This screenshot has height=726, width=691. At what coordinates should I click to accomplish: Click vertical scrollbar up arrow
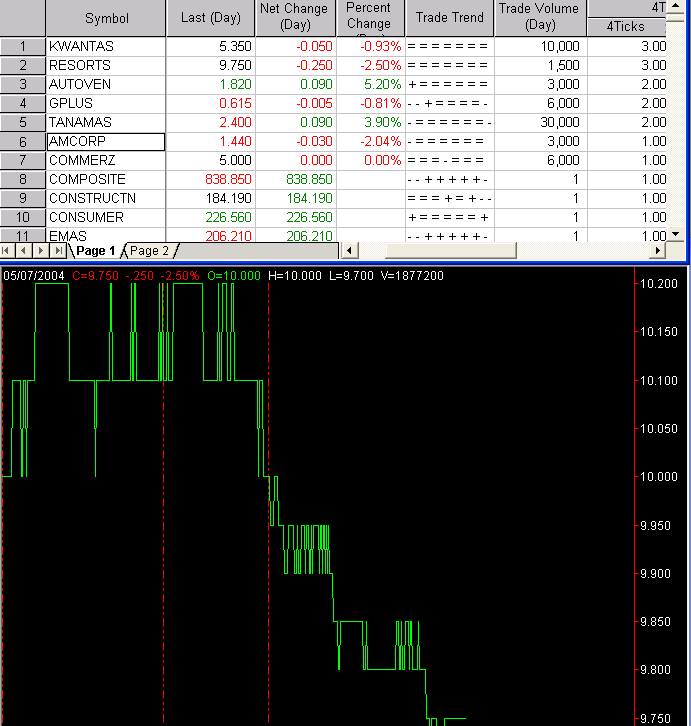click(676, 6)
